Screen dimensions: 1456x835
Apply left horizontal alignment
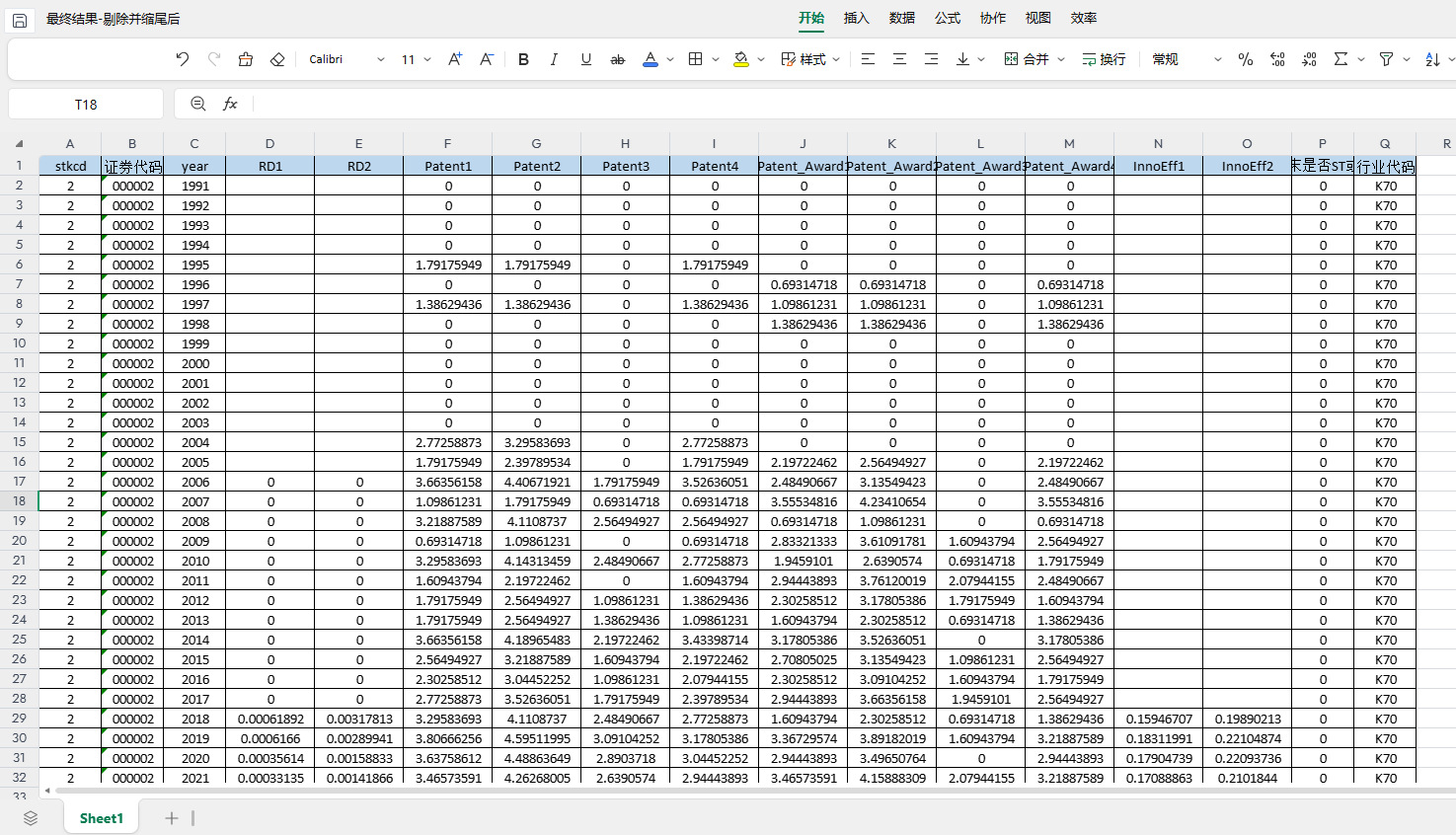(868, 59)
